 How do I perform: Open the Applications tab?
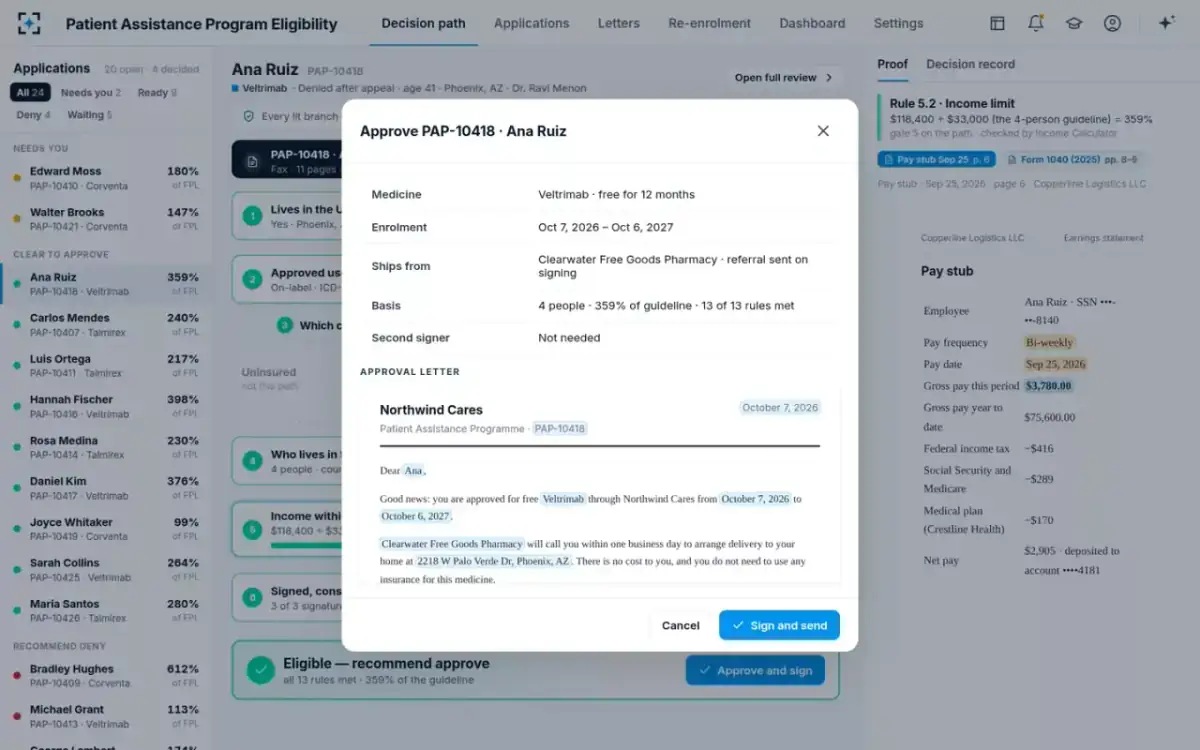pos(531,24)
